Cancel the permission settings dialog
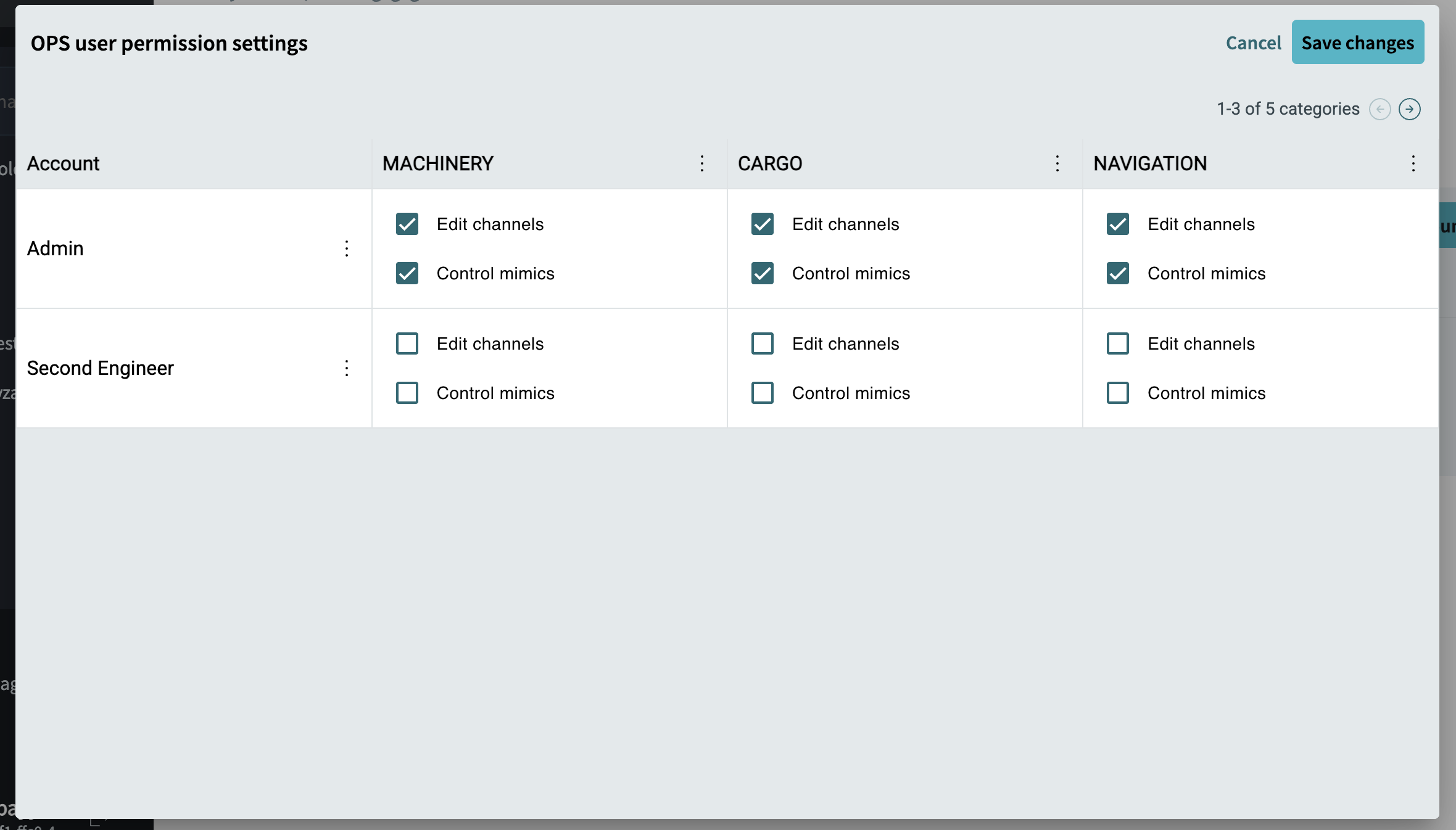This screenshot has height=830, width=1456. point(1253,43)
